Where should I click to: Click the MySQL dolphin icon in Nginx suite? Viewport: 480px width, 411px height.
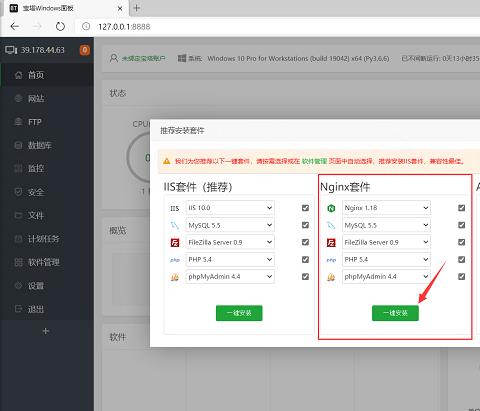pyautogui.click(x=331, y=225)
